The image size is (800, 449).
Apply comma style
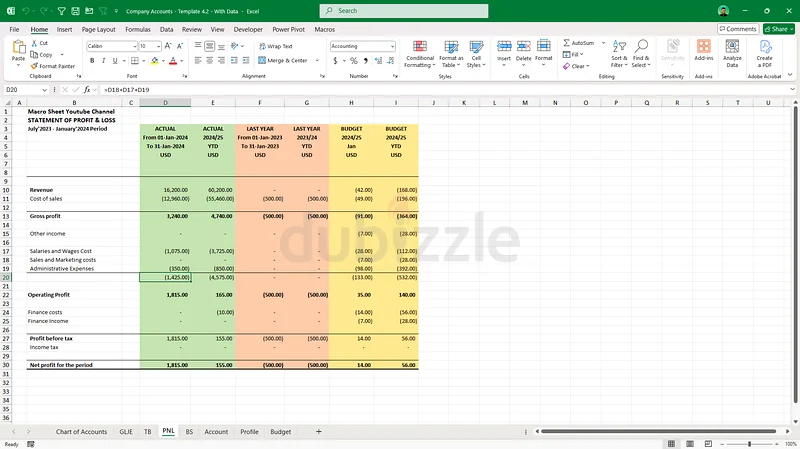(365, 61)
